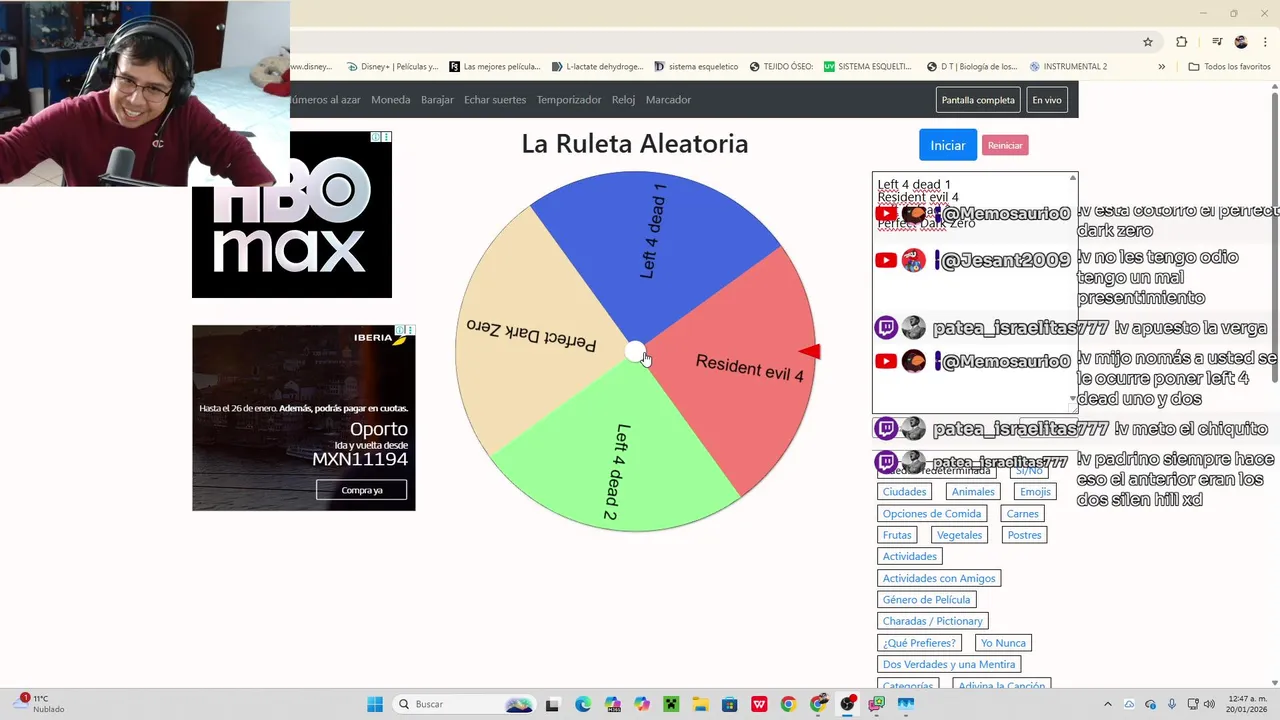This screenshot has height=720, width=1280.
Task: Bookmark this page with the star icon
Action: tap(1148, 42)
